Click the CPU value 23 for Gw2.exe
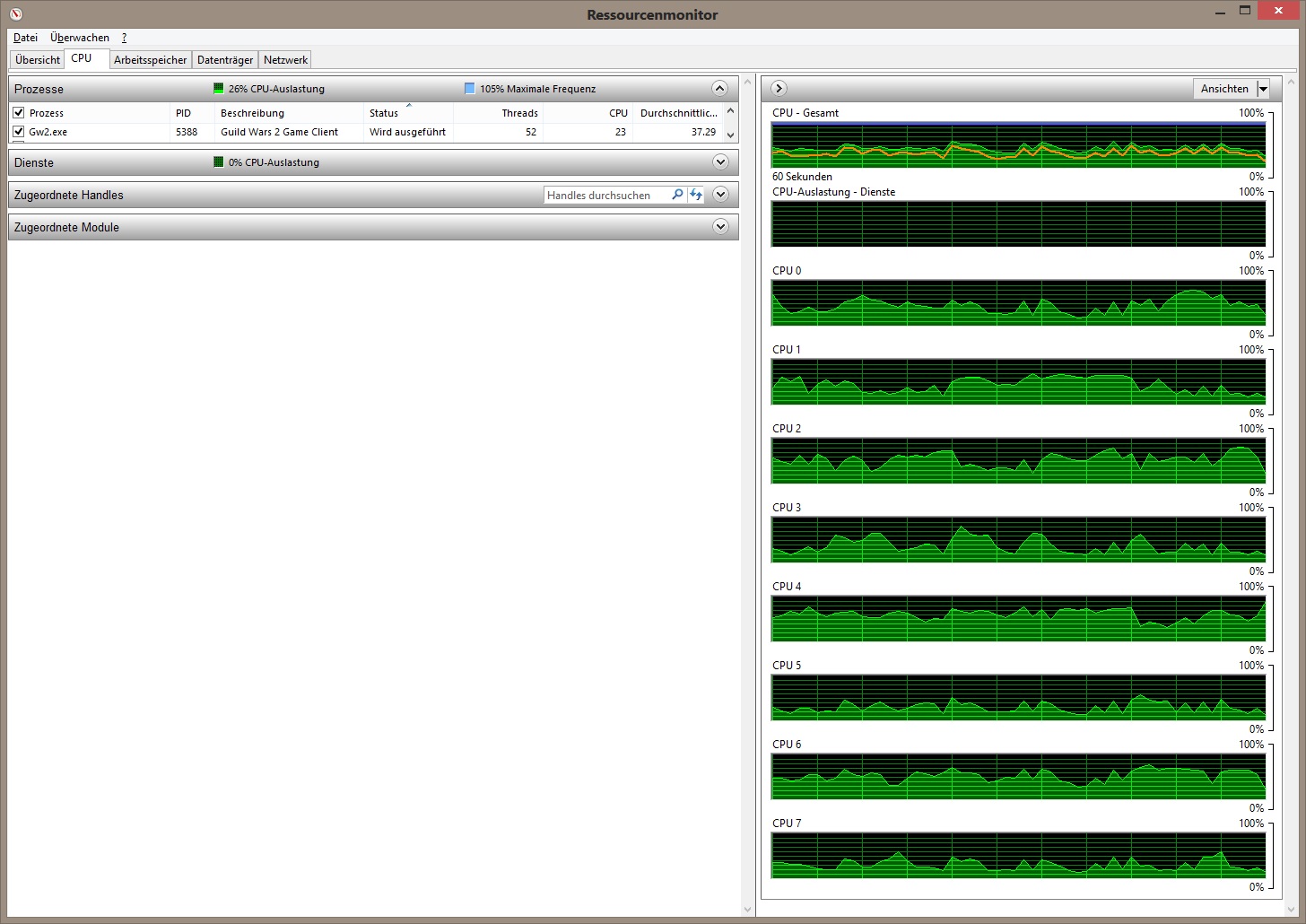 coord(621,132)
